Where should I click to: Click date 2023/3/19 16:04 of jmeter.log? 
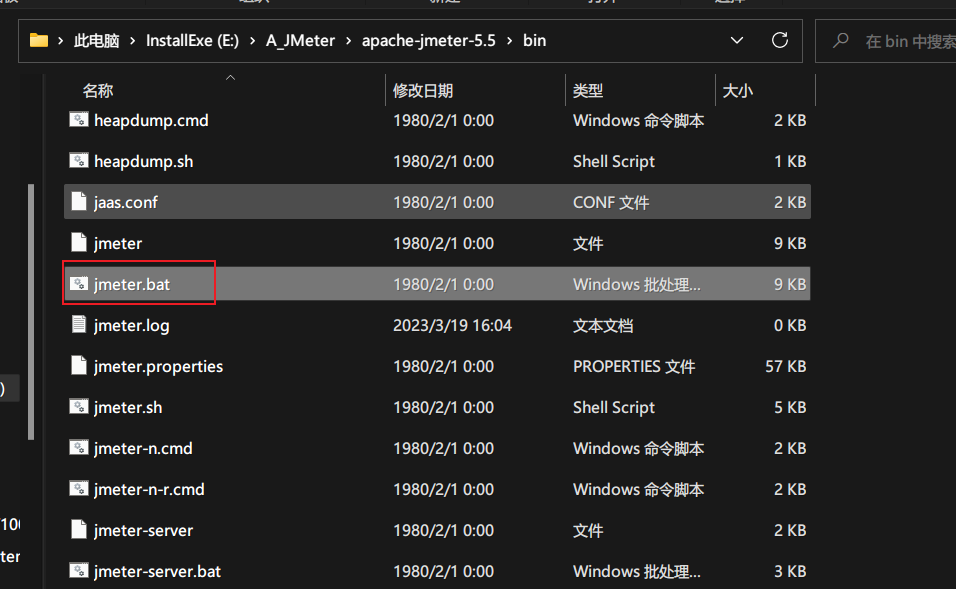point(452,325)
